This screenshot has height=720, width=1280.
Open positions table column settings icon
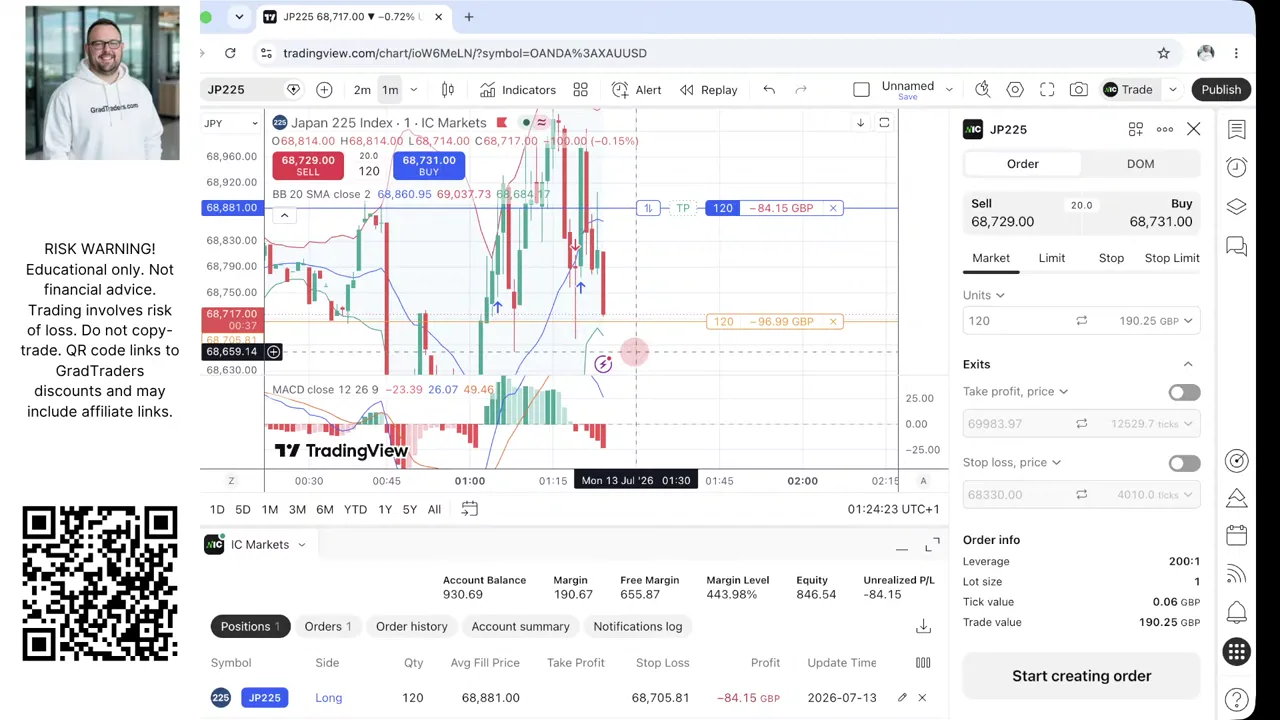click(x=923, y=662)
